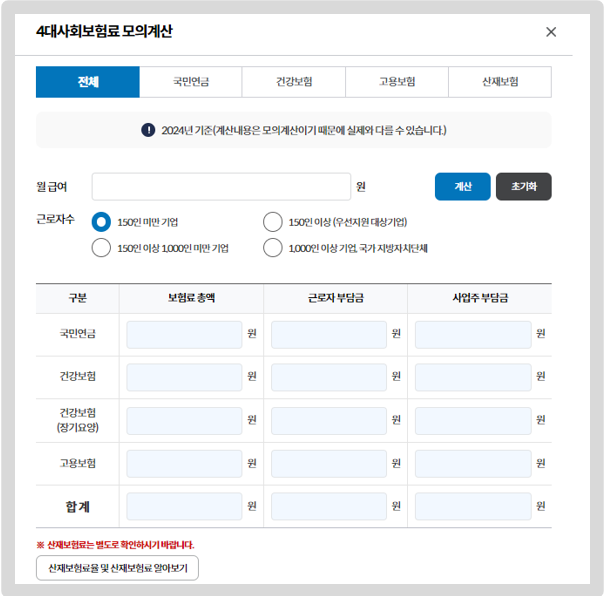
Task: Click 건강보험 근로자 부담금 field
Action: (329, 377)
